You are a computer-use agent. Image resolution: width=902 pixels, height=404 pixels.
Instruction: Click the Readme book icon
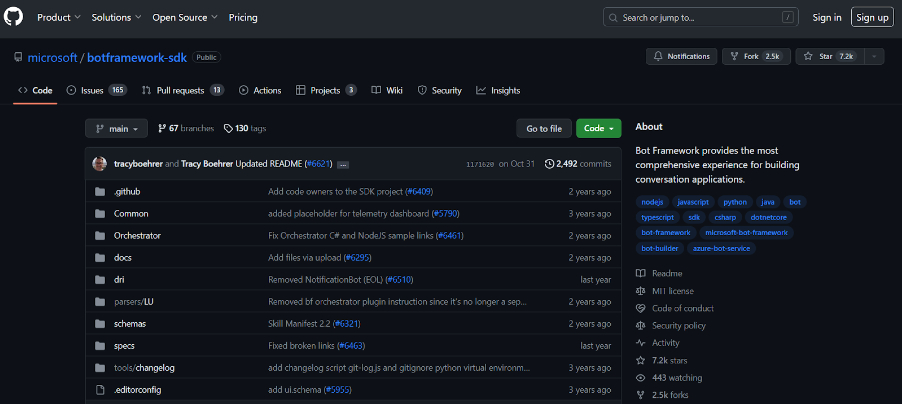tap(640, 273)
